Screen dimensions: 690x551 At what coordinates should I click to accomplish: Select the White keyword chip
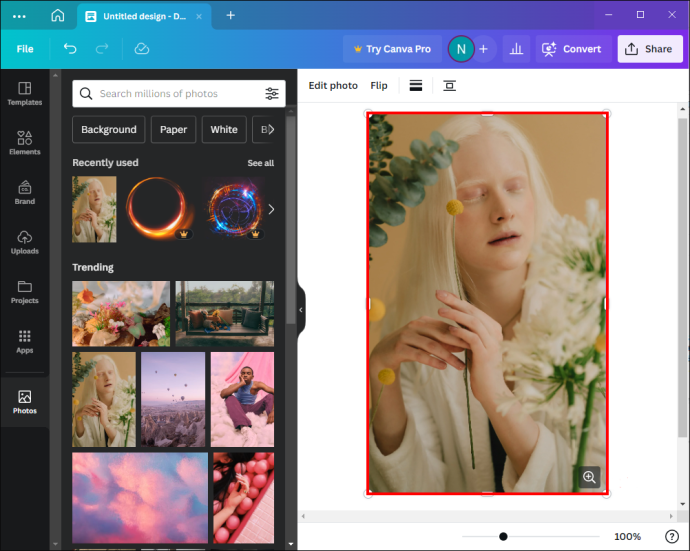coord(224,129)
